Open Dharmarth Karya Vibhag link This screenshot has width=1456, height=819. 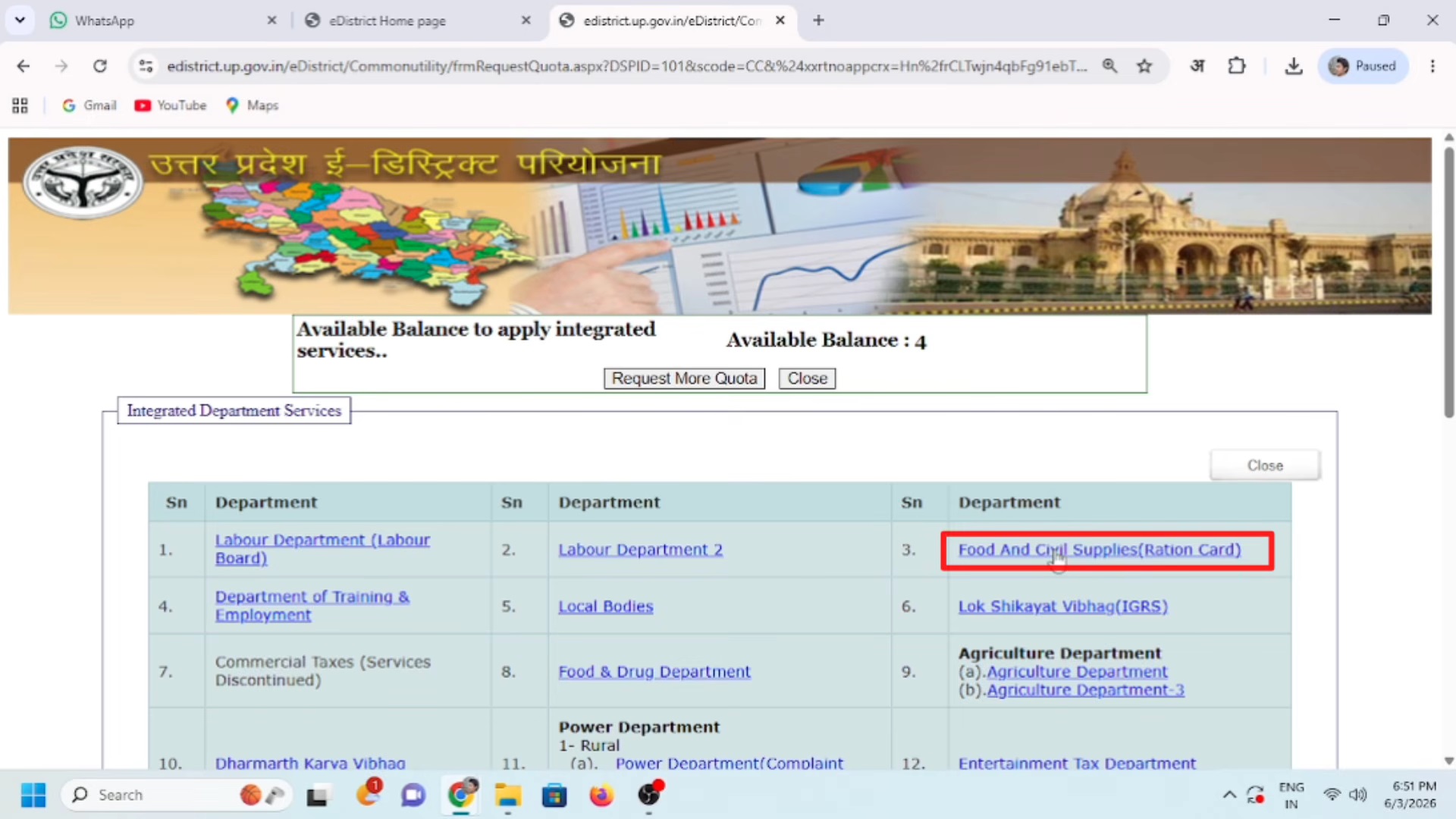310,763
